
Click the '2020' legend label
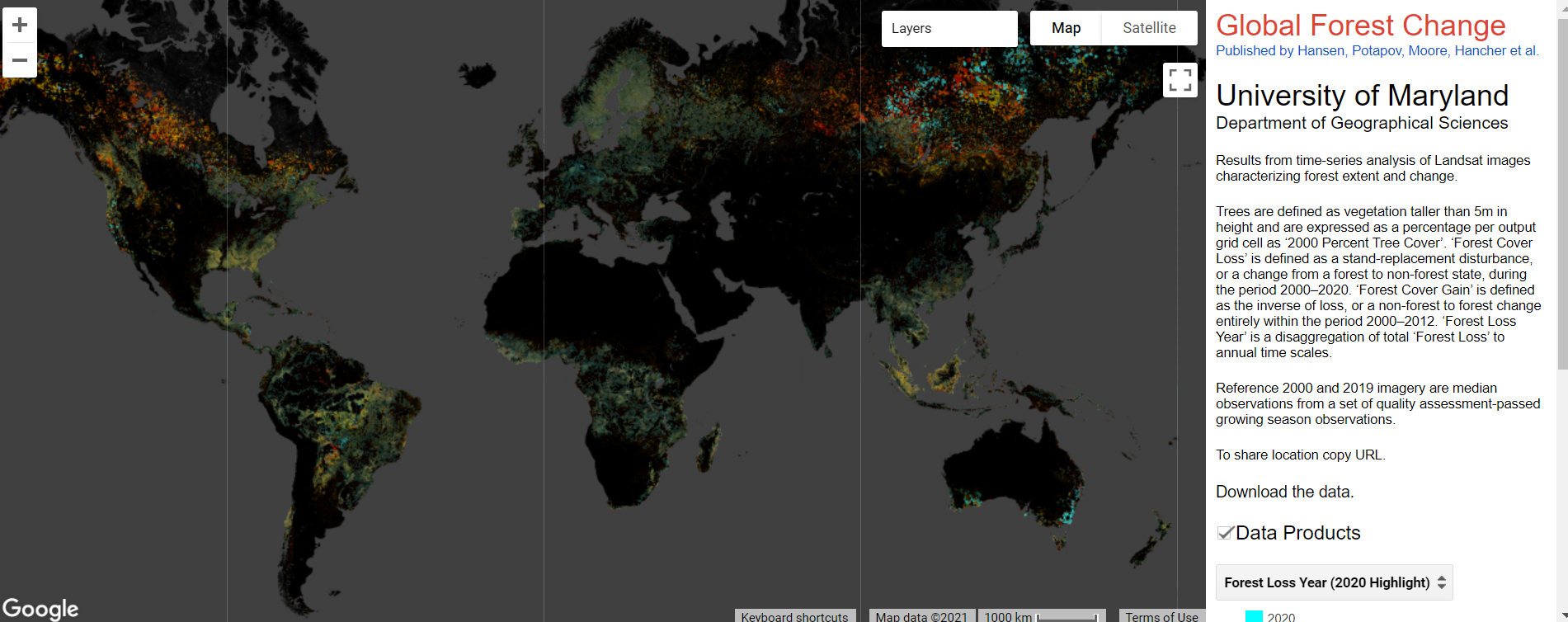pyautogui.click(x=1281, y=616)
